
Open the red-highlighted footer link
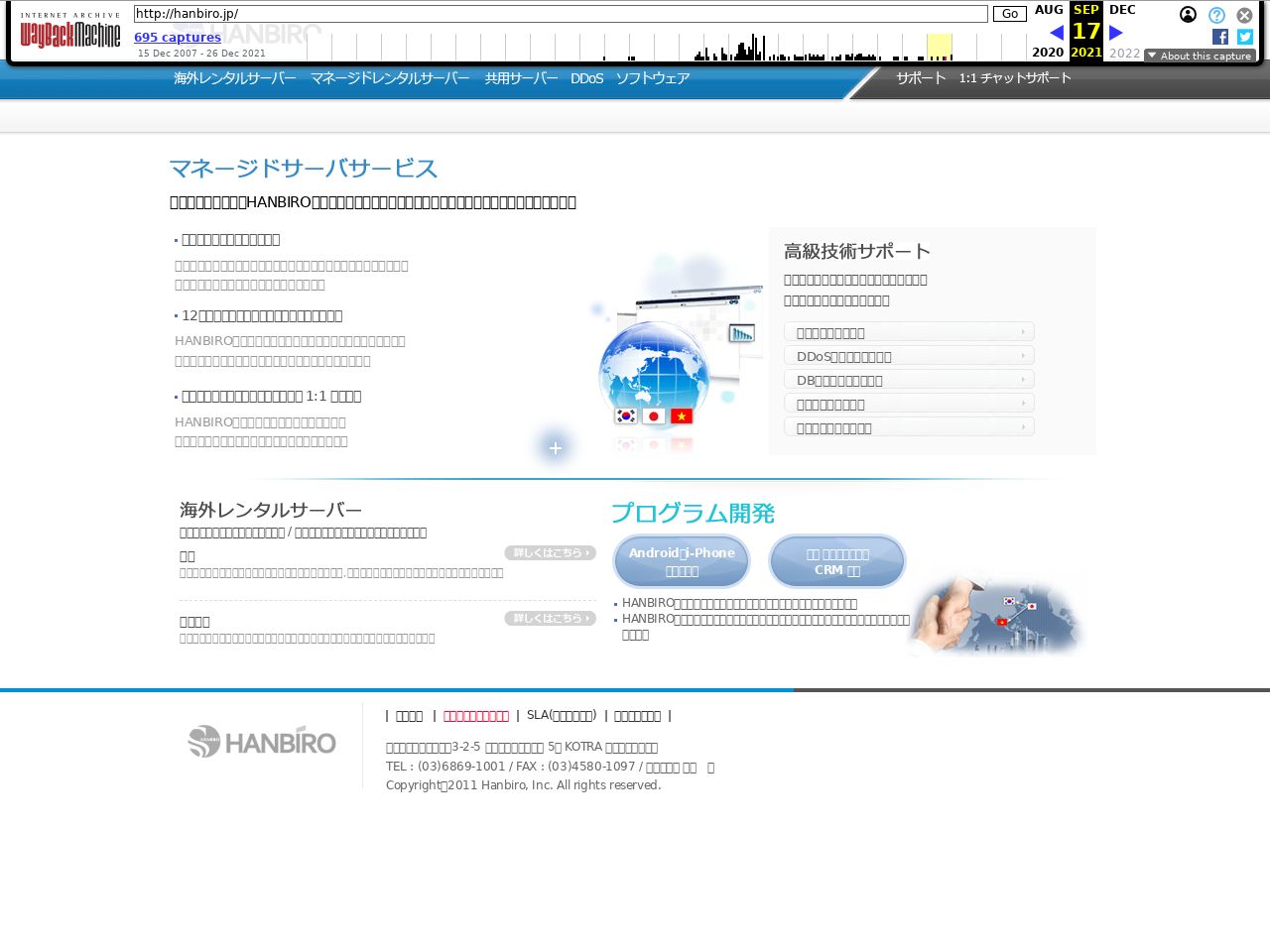tap(476, 715)
